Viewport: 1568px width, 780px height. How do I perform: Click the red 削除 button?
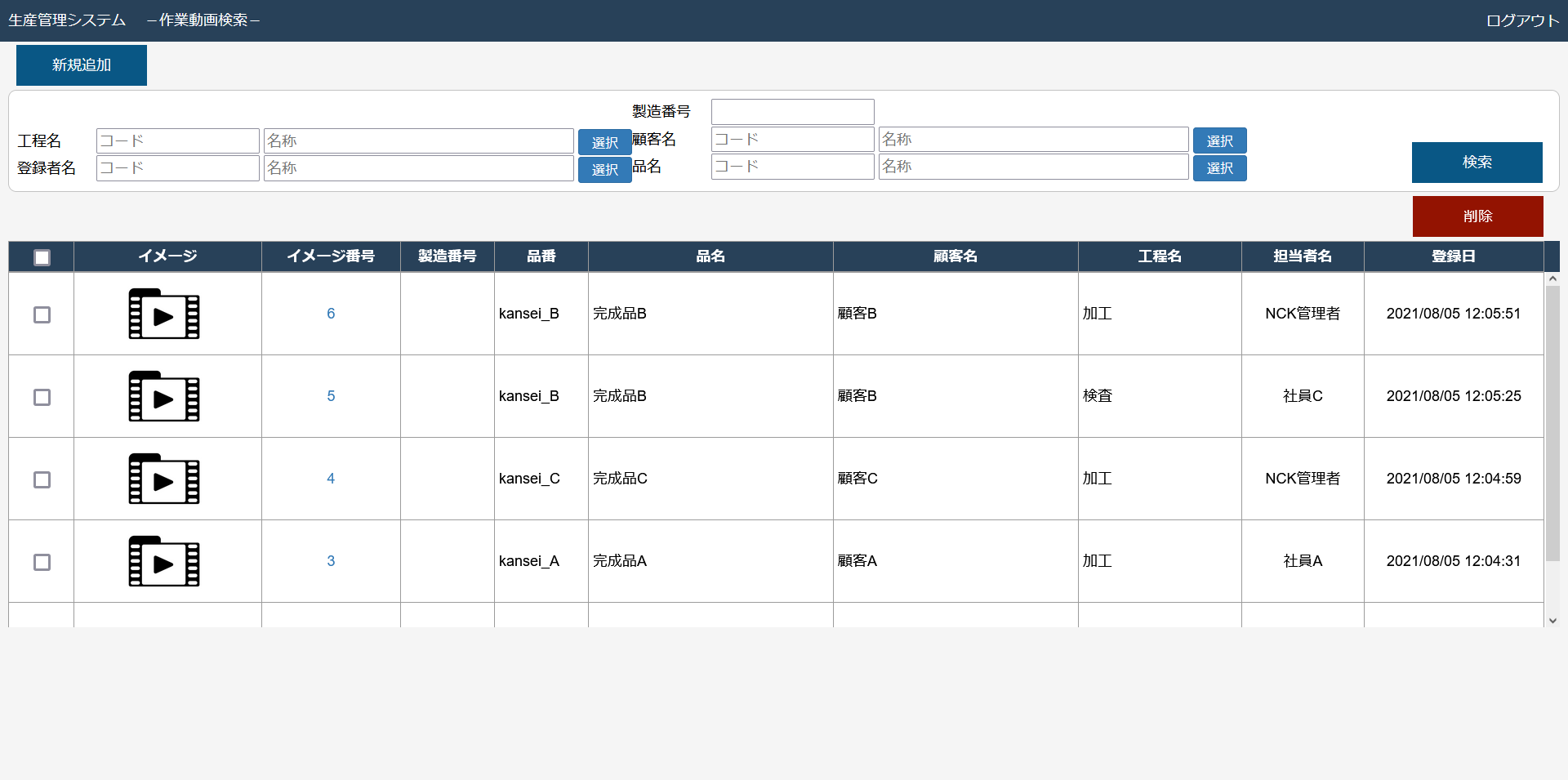click(1477, 216)
